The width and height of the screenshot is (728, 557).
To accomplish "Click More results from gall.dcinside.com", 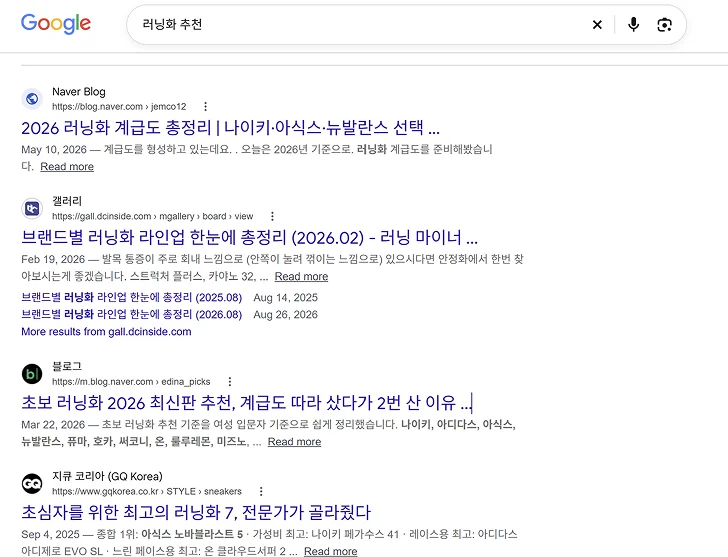I will click(106, 332).
